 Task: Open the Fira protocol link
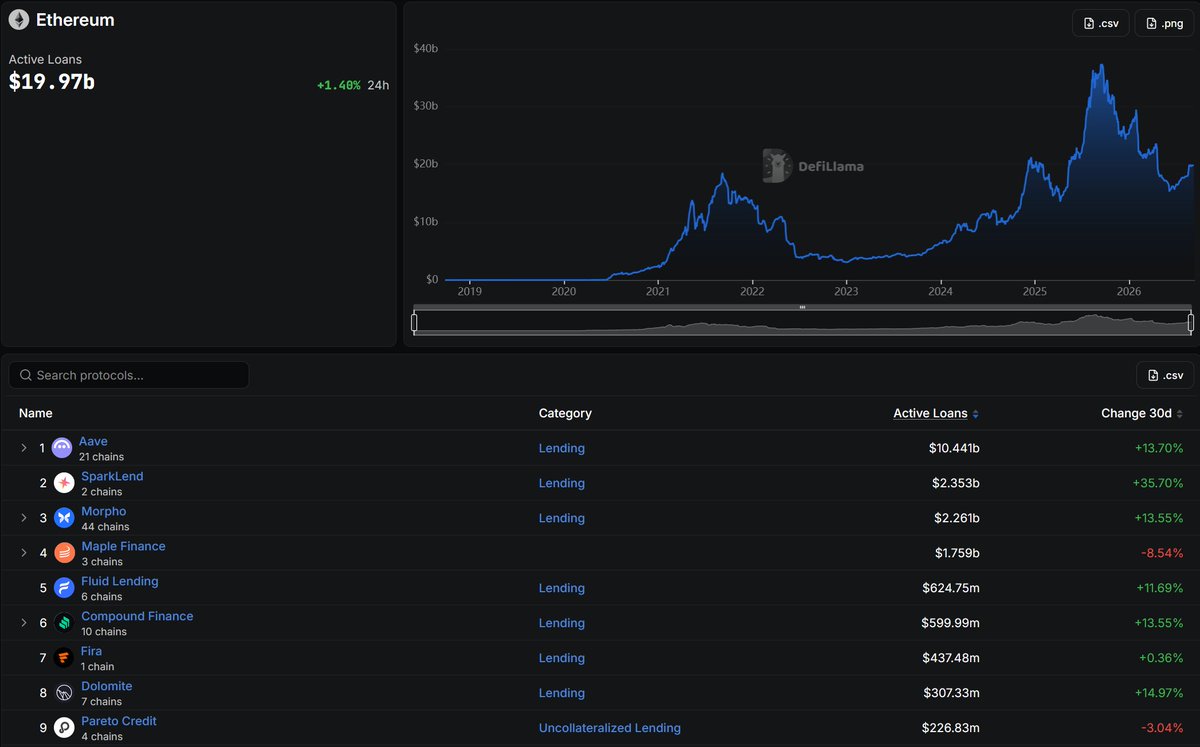91,651
